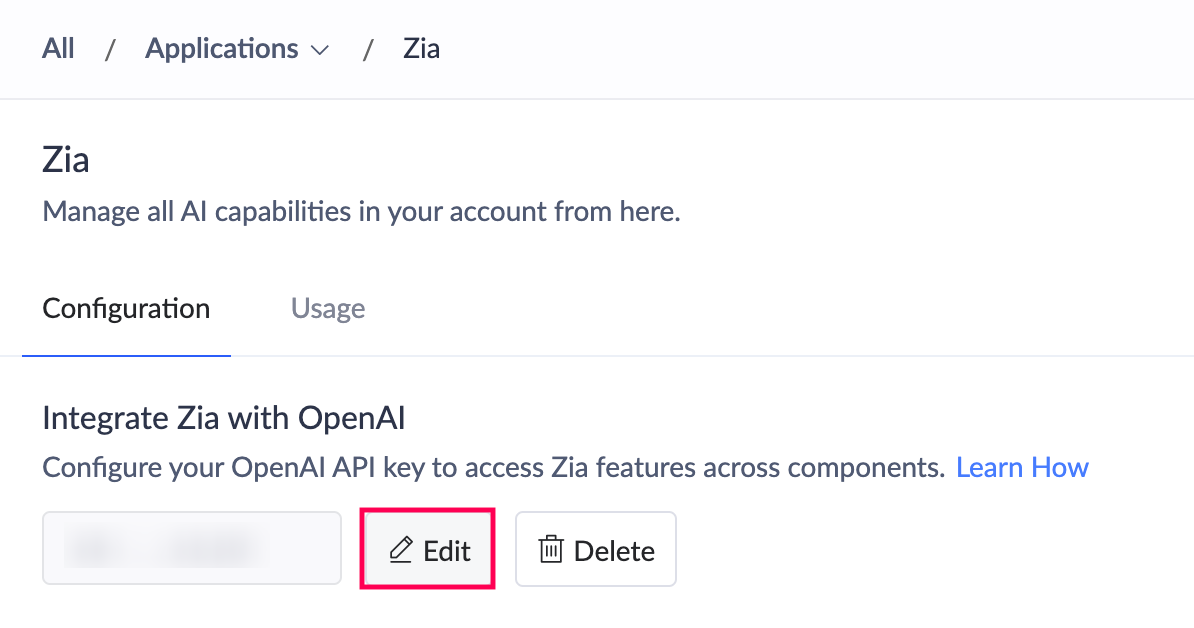This screenshot has width=1194, height=628.
Task: Select the Configuration tab
Action: tap(126, 308)
